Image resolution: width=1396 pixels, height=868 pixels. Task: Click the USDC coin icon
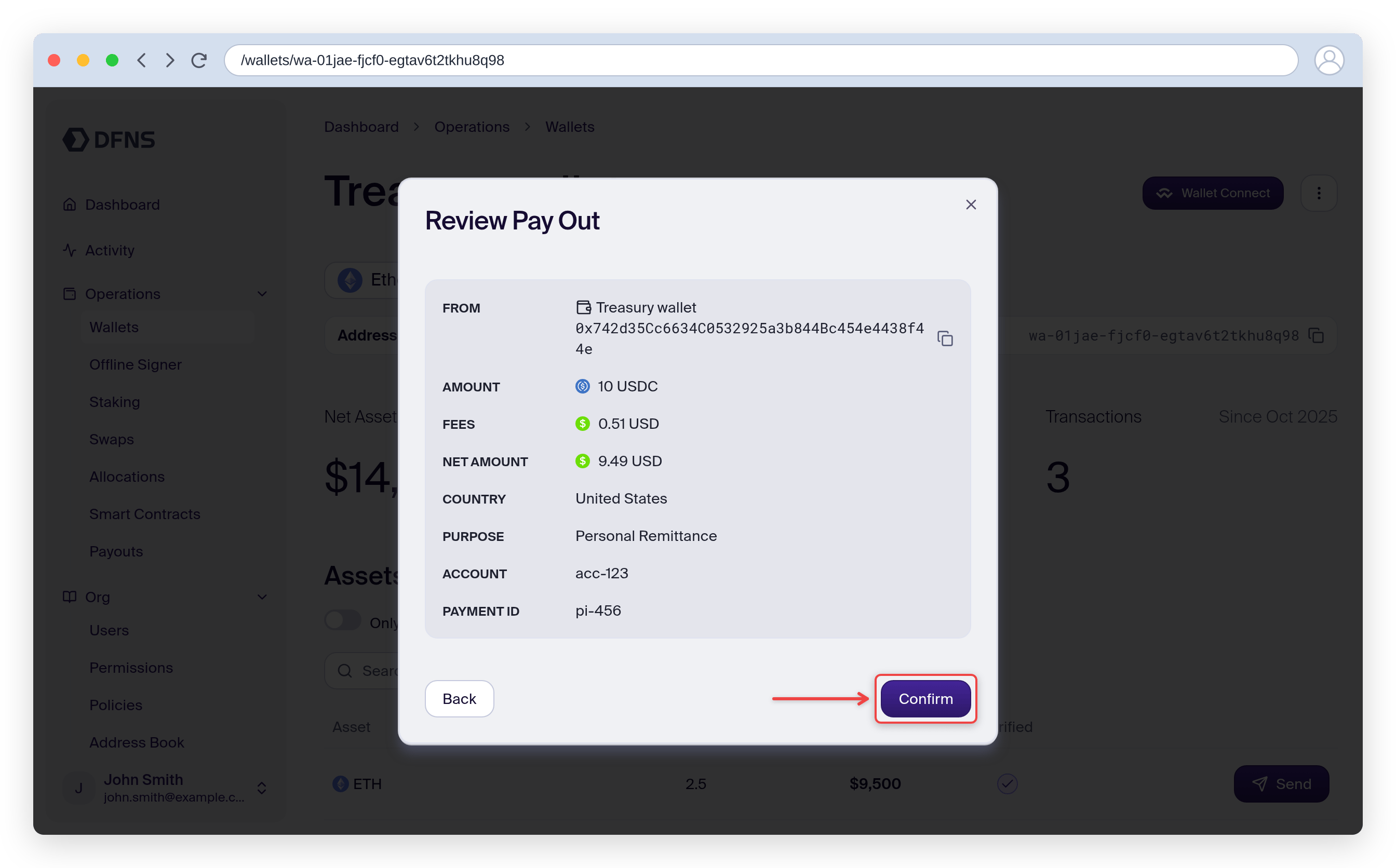click(x=582, y=386)
